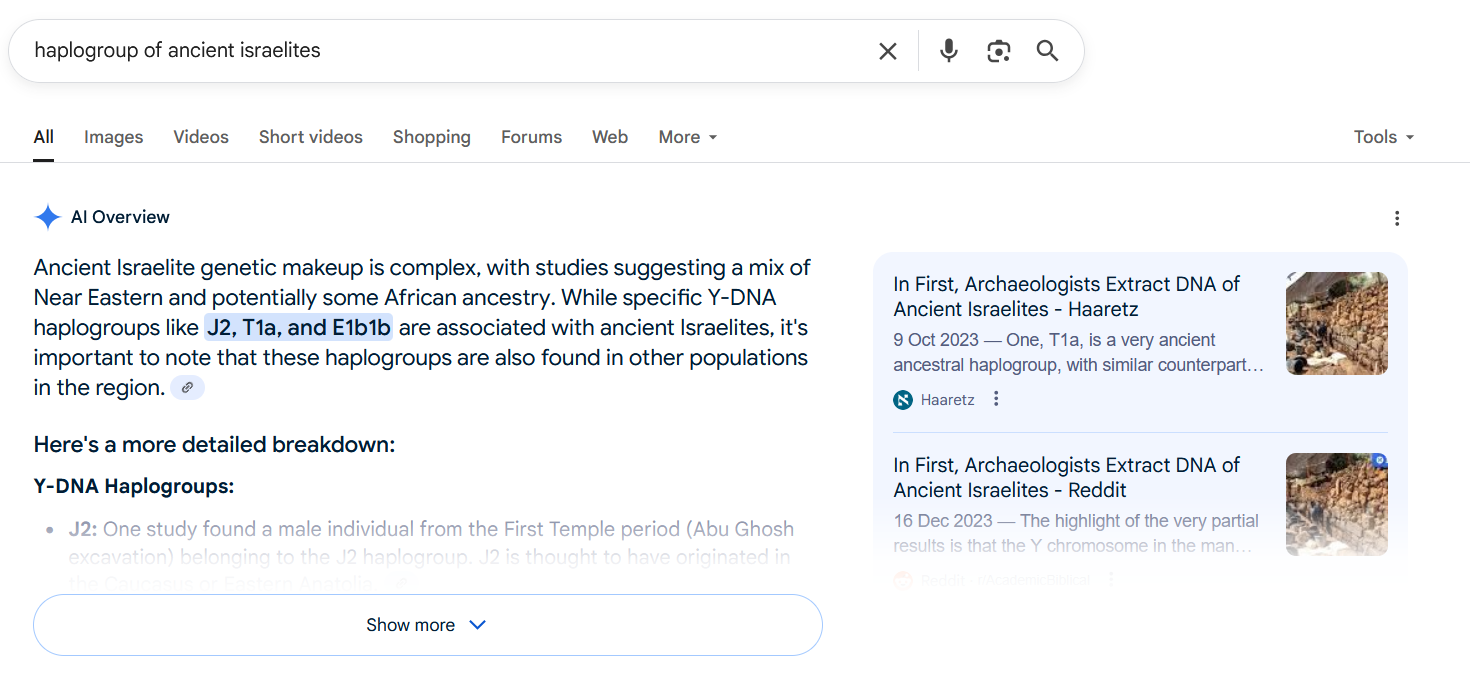Clear the search query with X icon
This screenshot has width=1470, height=675.
887,51
